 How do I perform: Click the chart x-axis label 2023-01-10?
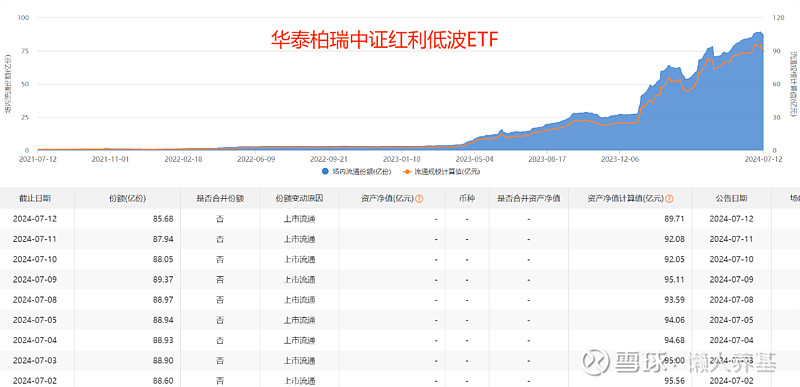point(402,159)
